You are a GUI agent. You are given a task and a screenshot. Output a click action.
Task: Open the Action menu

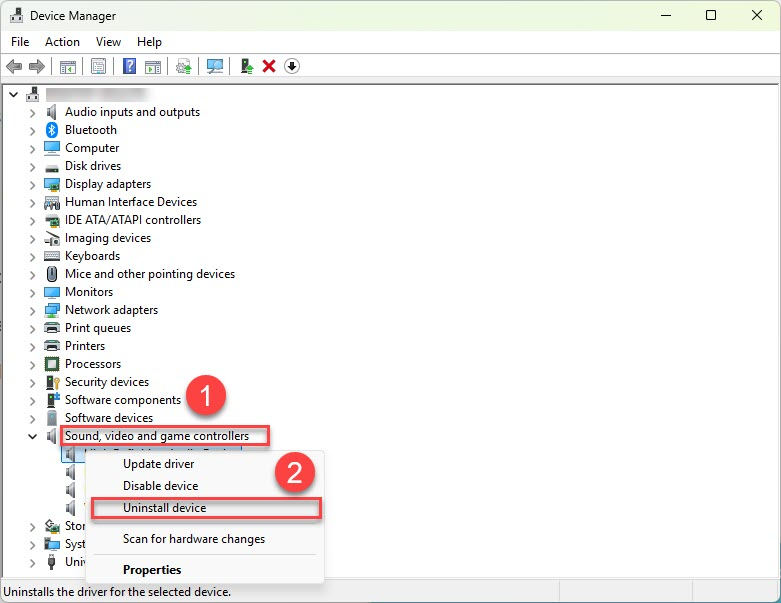tap(62, 42)
